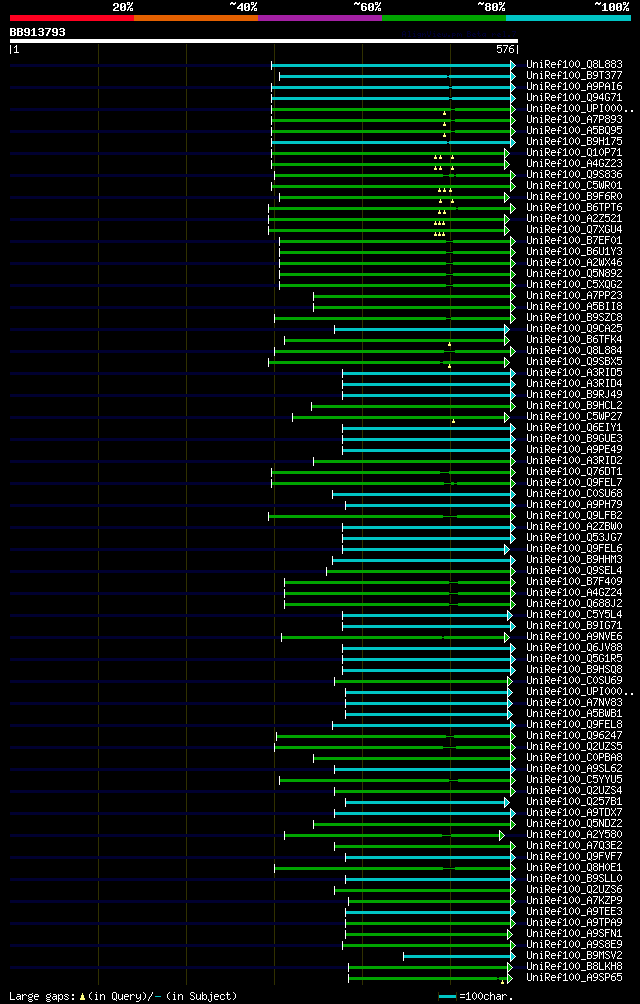Viewport: 640px width, 1004px height.
Task: Choose the UniRef100_A2WX46 entry
Action: [x=574, y=263]
